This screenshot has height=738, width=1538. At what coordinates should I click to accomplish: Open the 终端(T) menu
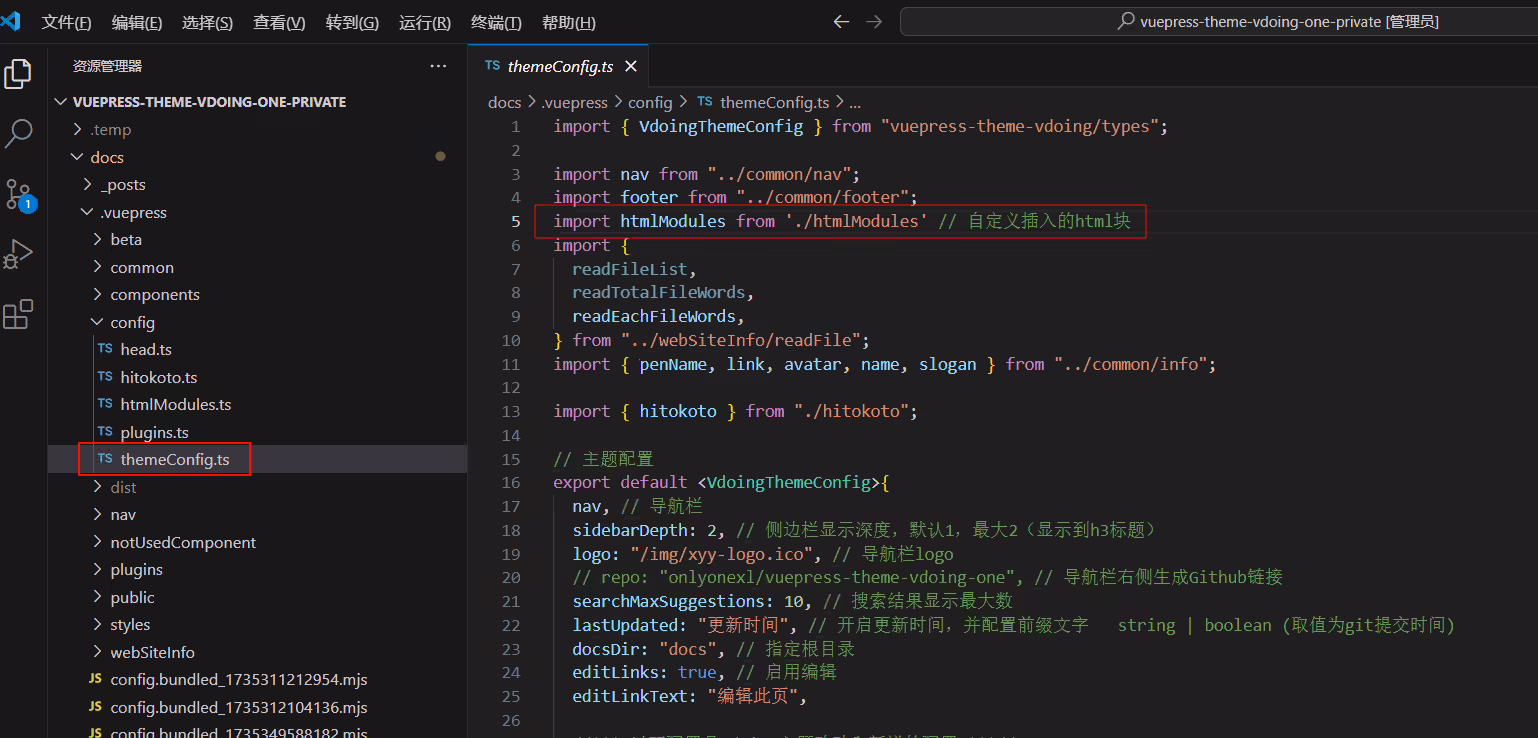pos(496,23)
